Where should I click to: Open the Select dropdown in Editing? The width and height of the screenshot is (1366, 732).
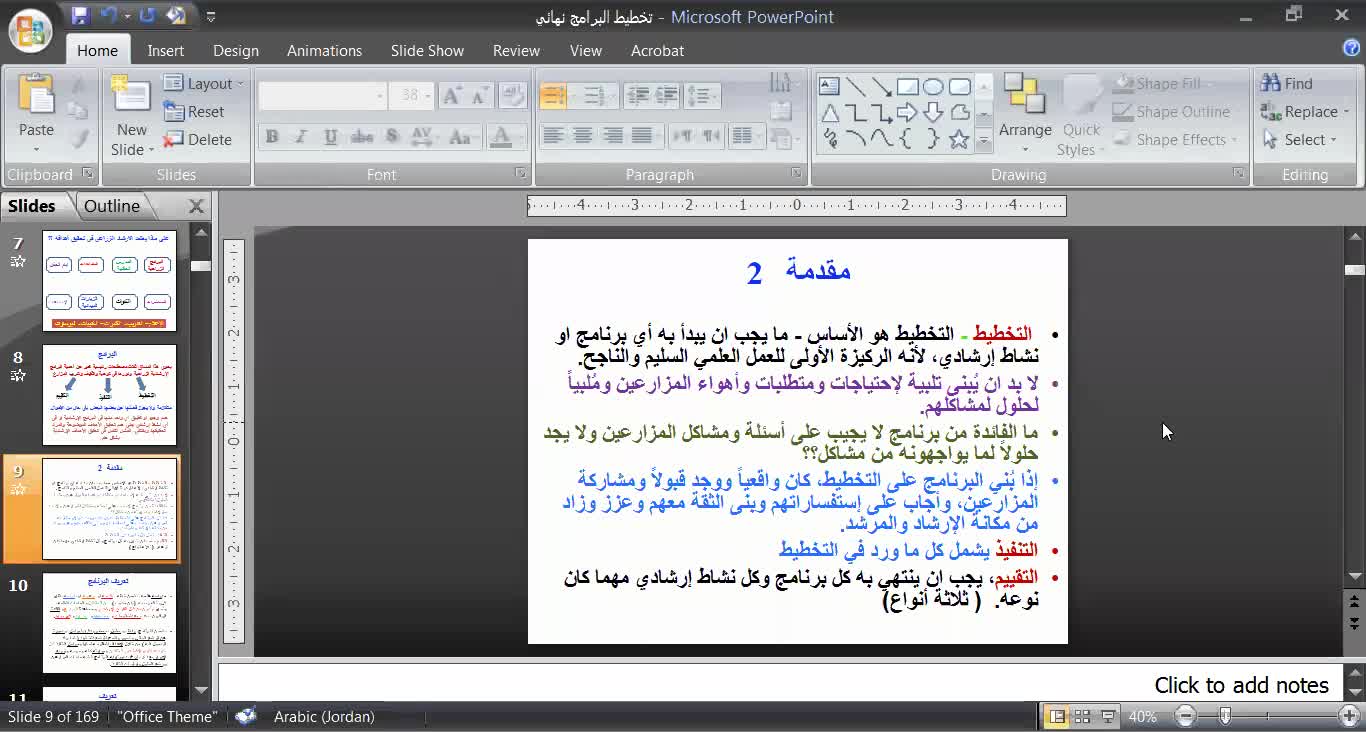[x=1299, y=140]
